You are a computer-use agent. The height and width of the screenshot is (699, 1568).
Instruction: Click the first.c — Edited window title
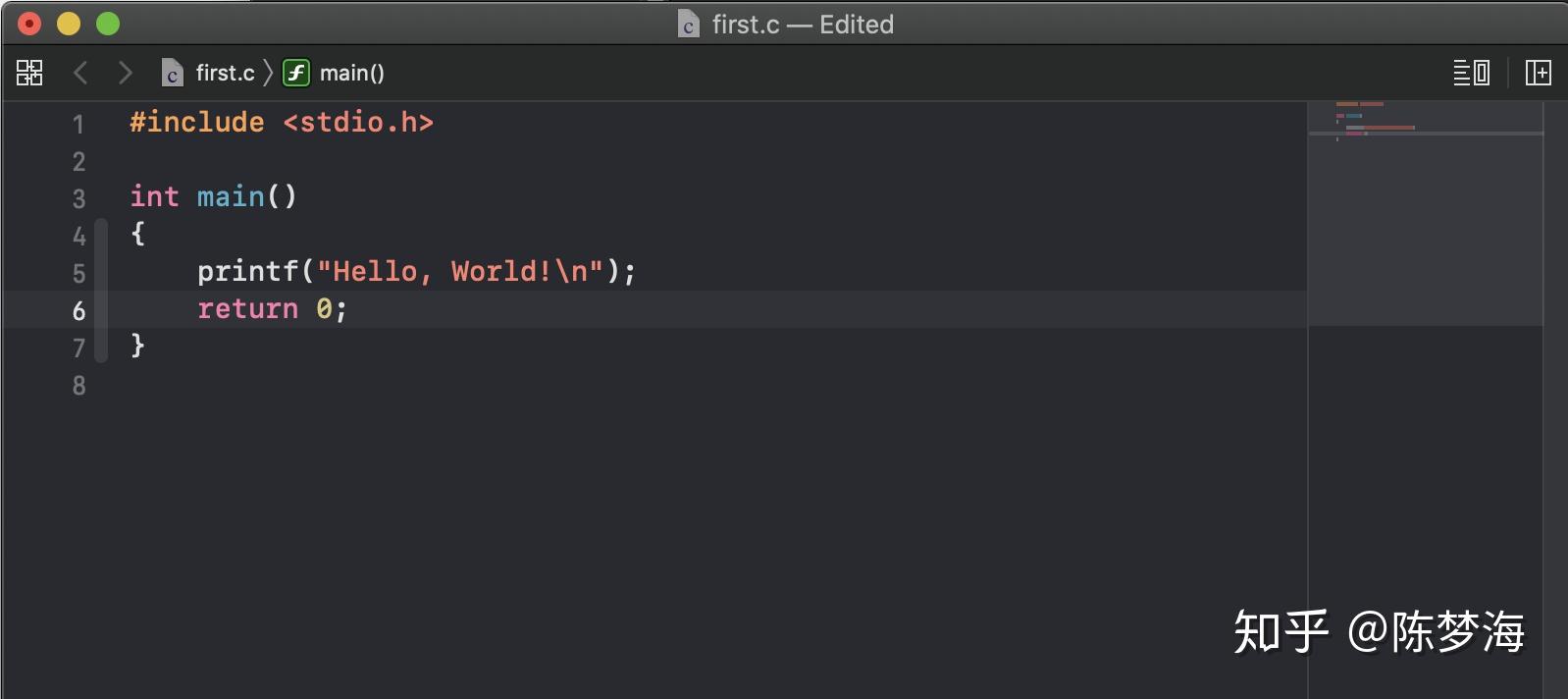tap(803, 25)
